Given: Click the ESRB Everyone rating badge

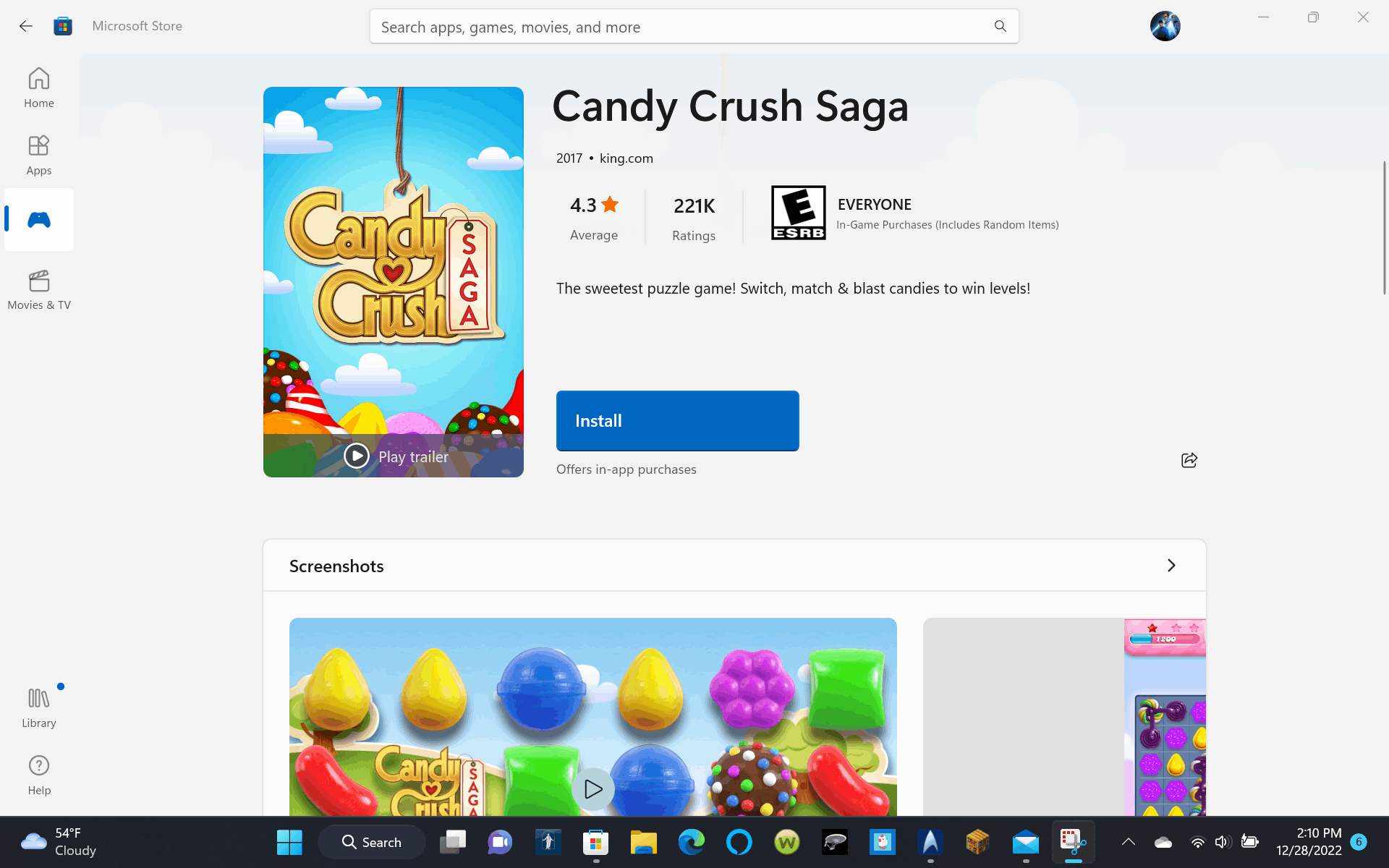Looking at the screenshot, I should [797, 213].
